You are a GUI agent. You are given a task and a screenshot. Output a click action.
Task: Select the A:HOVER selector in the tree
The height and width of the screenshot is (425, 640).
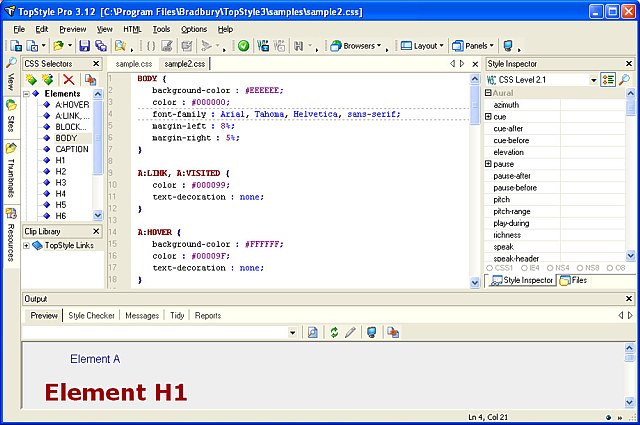[72, 105]
